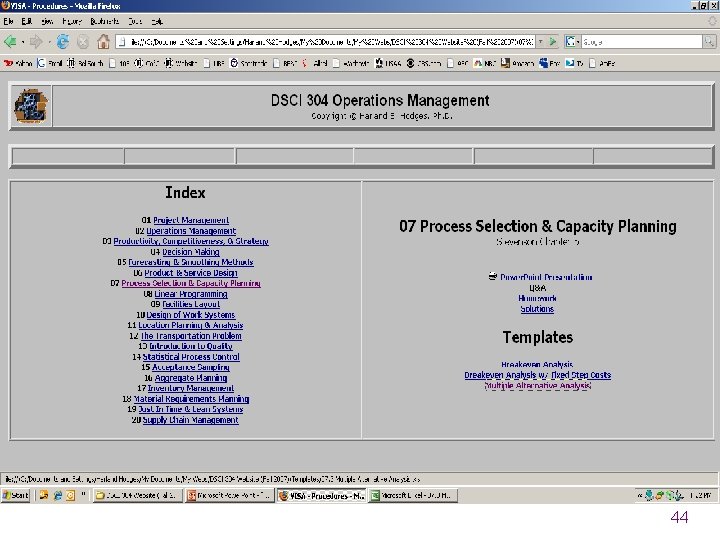This screenshot has width=720, height=540.
Task: Open the Back button history dropdown arrow
Action: point(22,42)
